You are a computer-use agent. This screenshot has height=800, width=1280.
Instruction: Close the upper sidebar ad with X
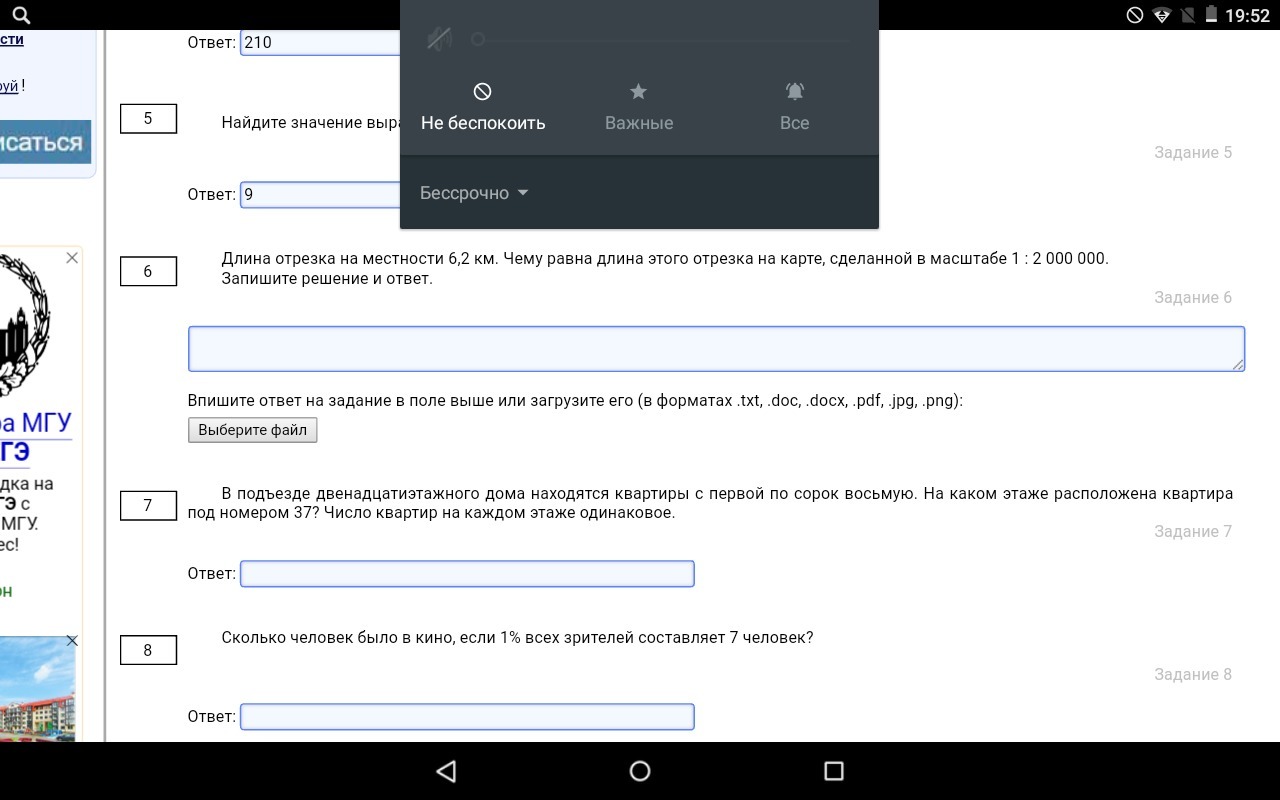click(72, 258)
